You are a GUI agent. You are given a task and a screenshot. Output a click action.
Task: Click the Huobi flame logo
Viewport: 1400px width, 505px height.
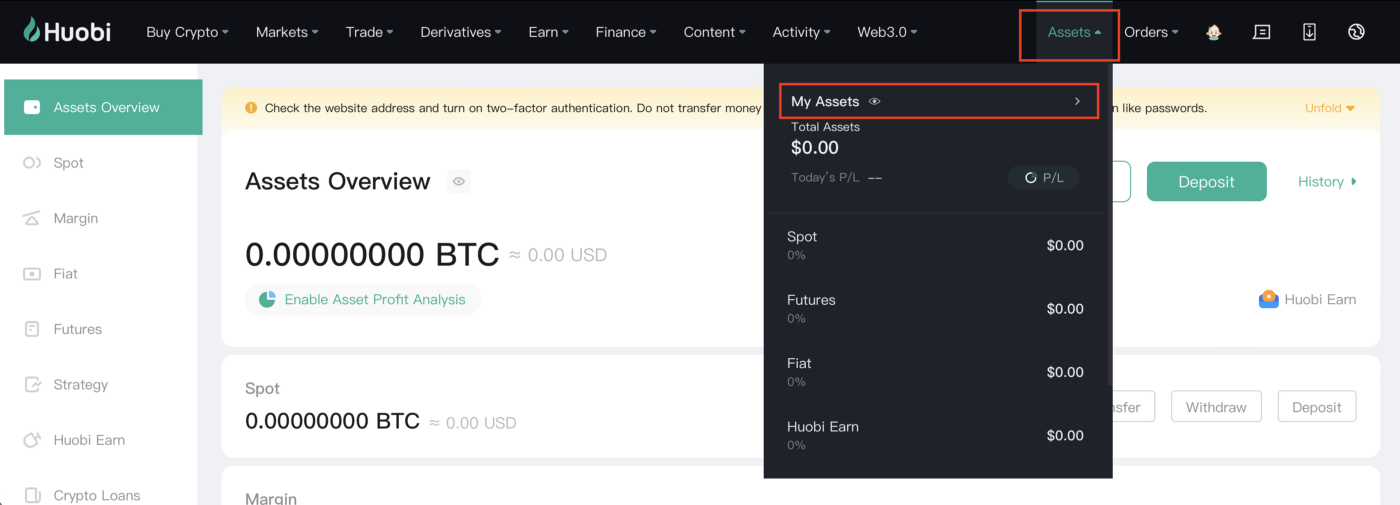[x=33, y=31]
